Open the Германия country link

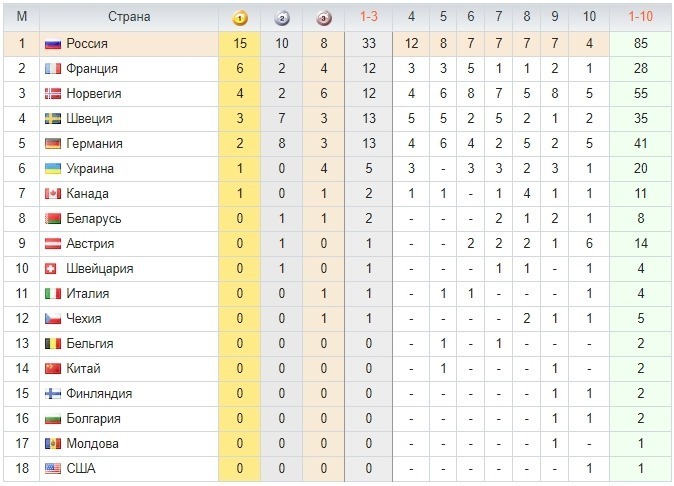(x=94, y=144)
